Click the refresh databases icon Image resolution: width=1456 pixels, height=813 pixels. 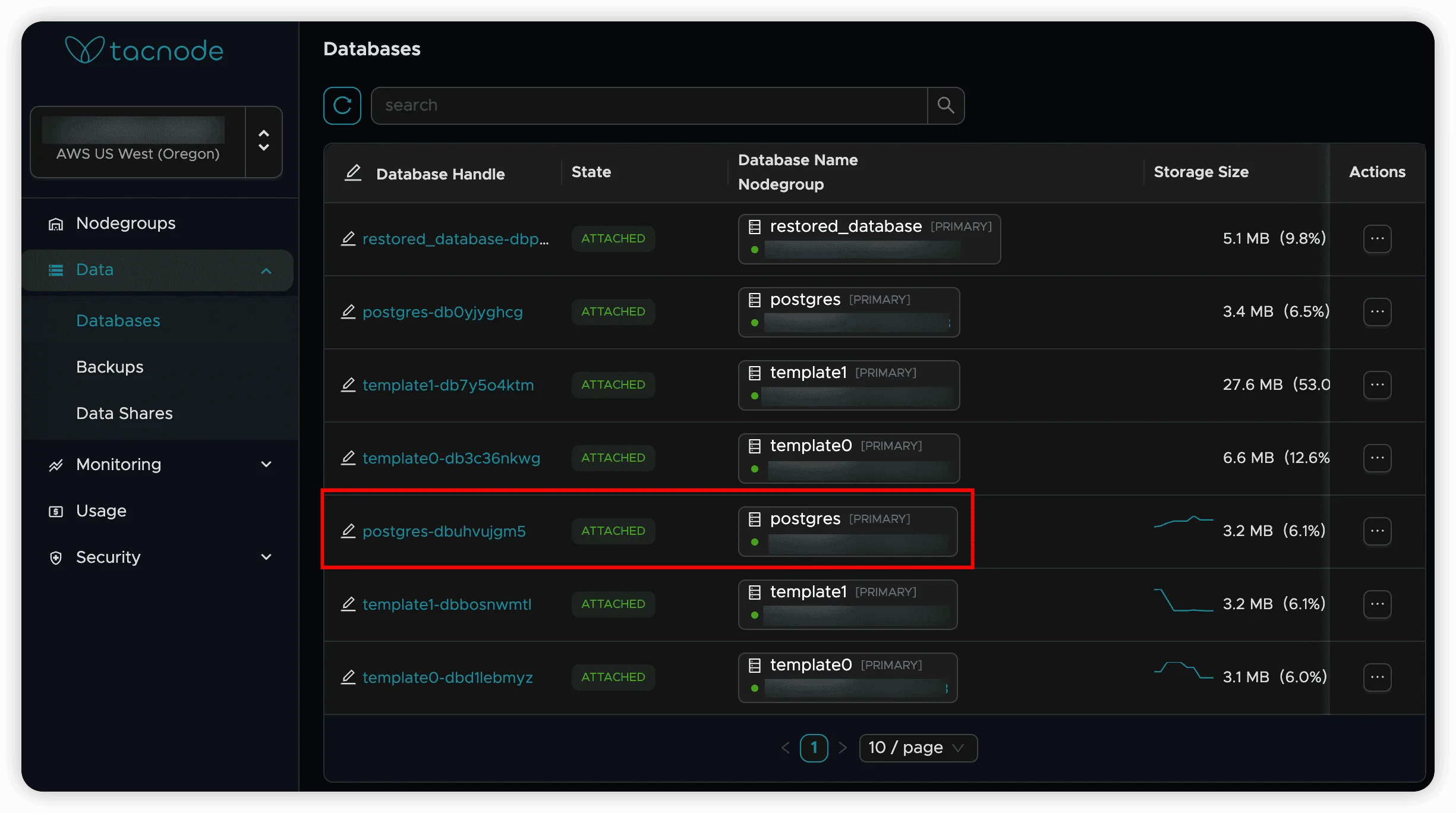tap(342, 106)
